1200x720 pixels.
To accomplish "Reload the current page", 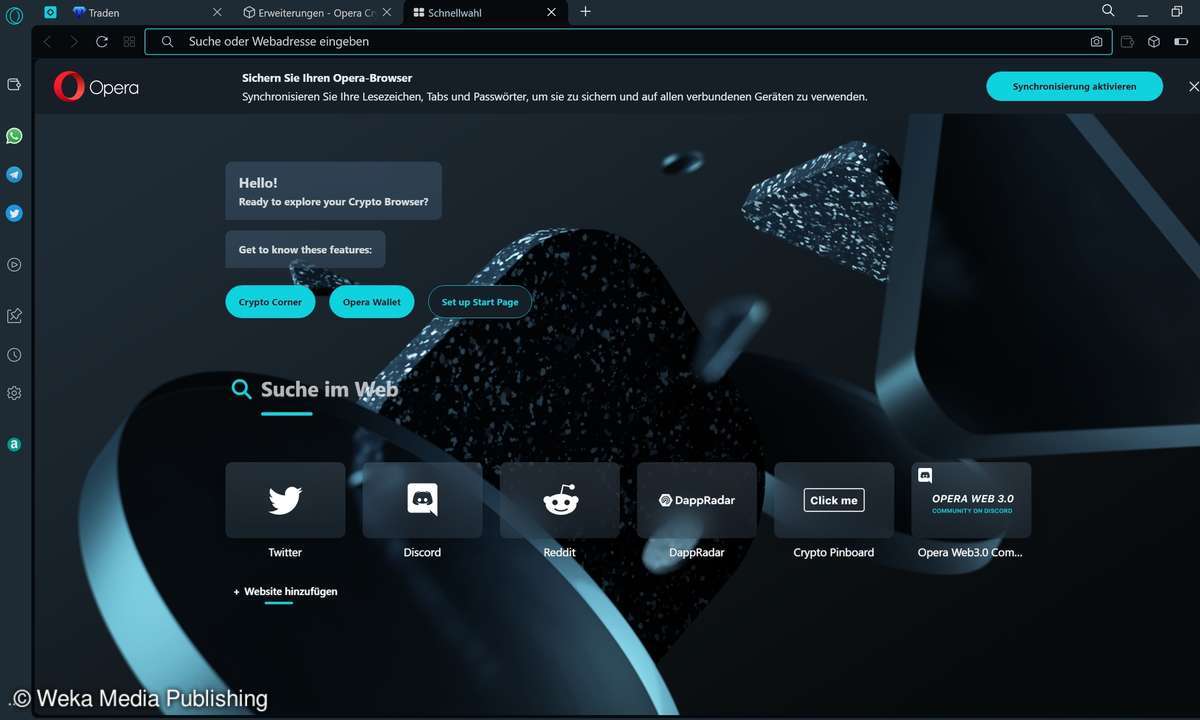I will click(102, 42).
